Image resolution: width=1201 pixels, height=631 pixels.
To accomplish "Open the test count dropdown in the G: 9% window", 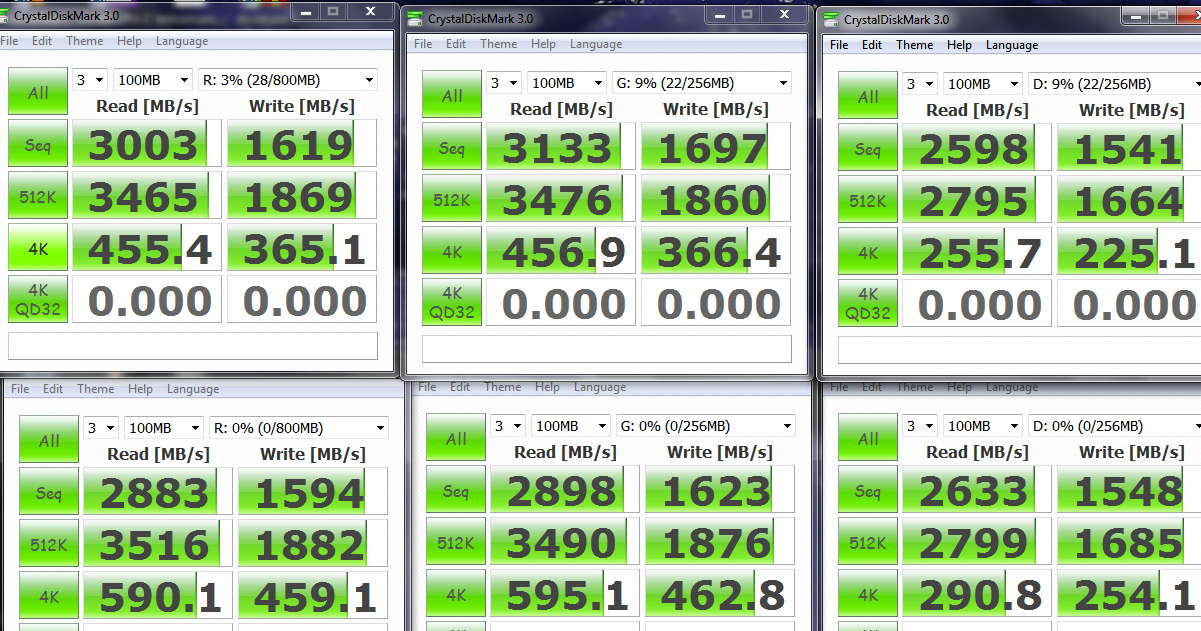I will [x=504, y=83].
